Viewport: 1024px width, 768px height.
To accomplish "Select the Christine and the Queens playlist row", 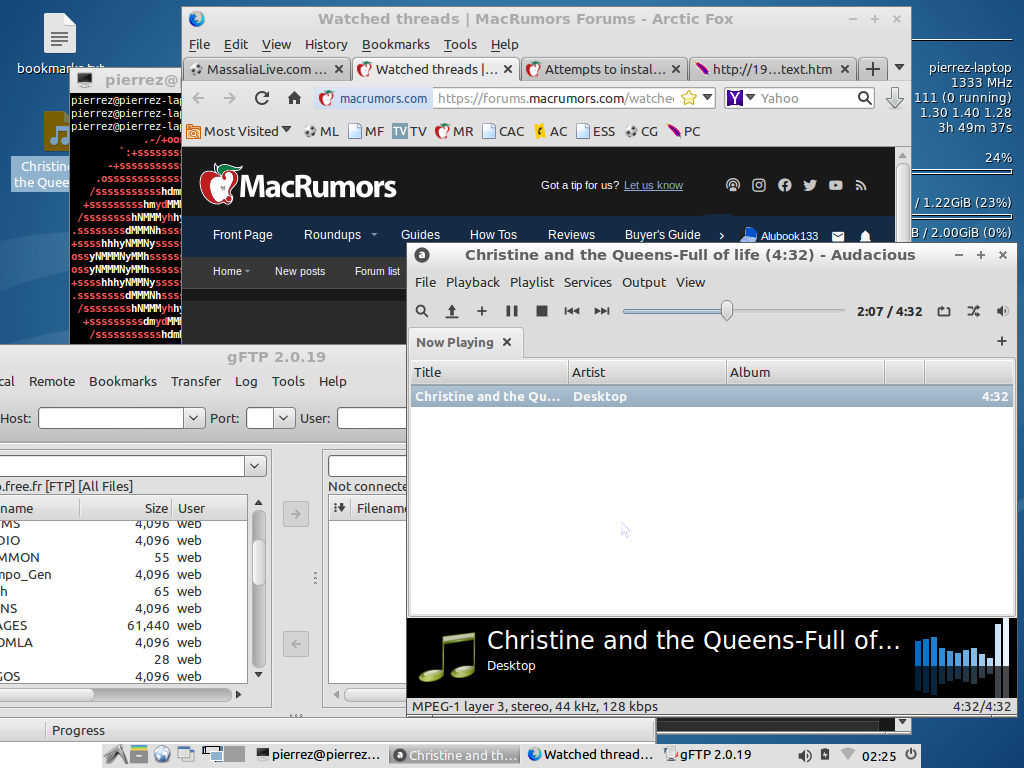I will point(711,396).
